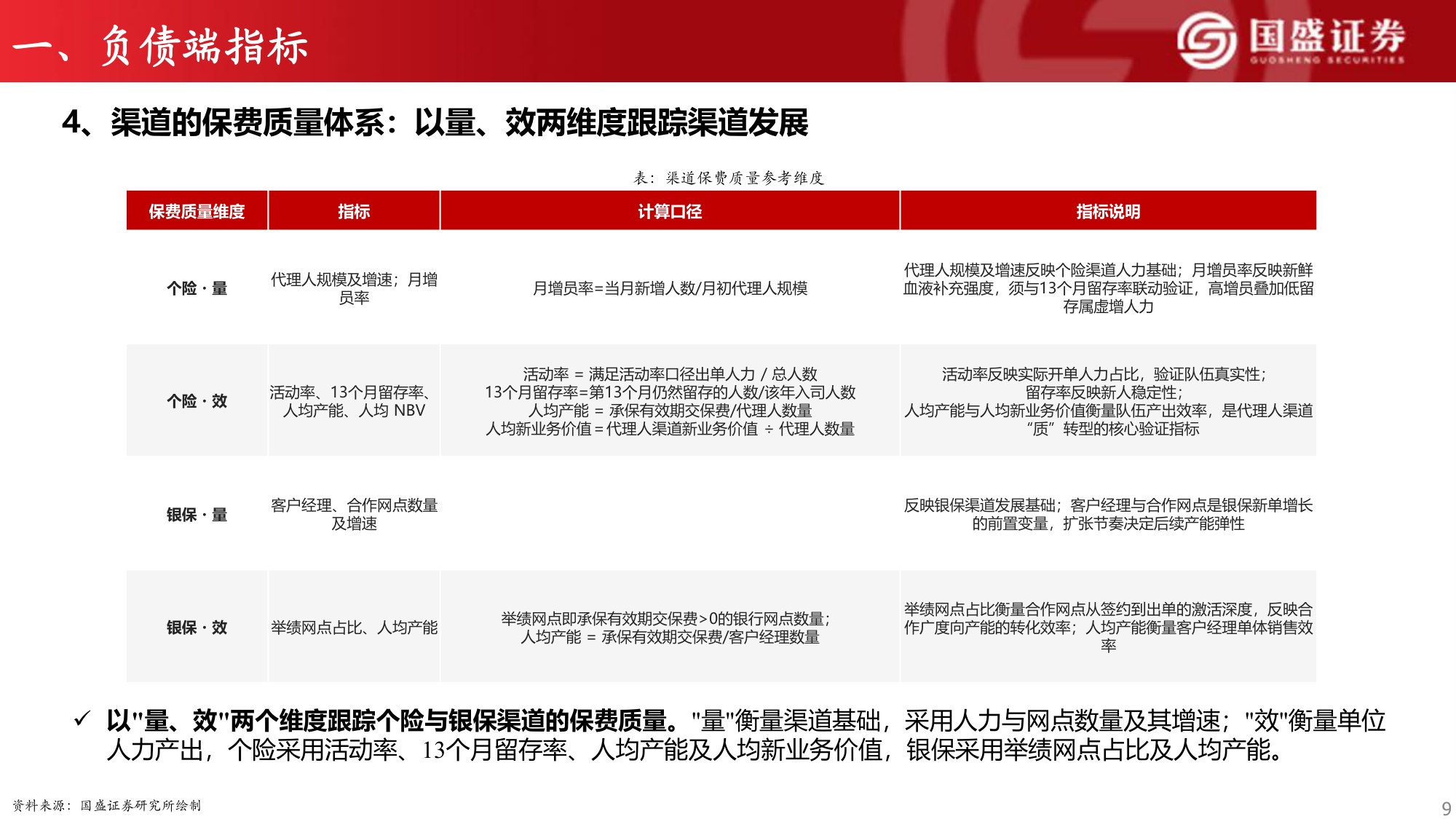Click the line 人均产能 = 承保有效期交保费/客户经理数量

coord(670,637)
